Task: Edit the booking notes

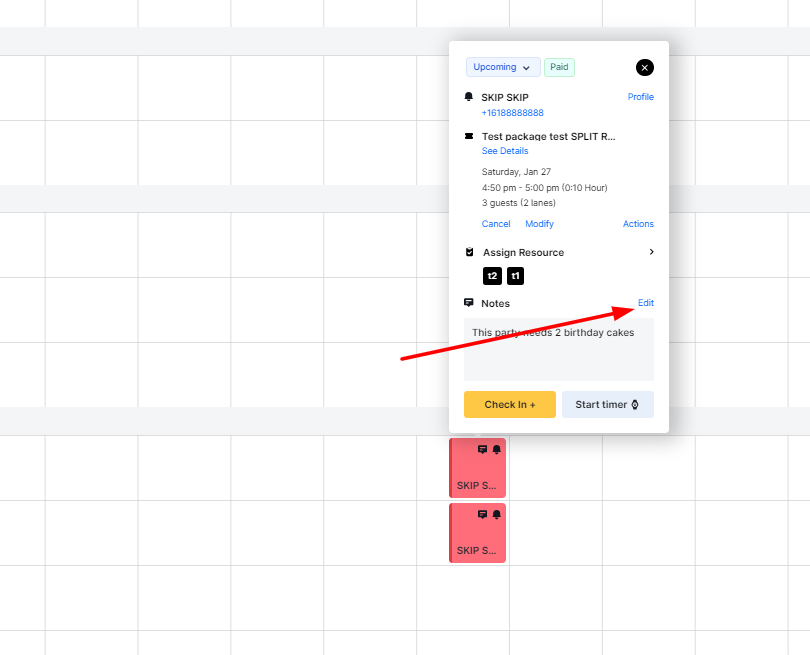Action: click(x=646, y=303)
